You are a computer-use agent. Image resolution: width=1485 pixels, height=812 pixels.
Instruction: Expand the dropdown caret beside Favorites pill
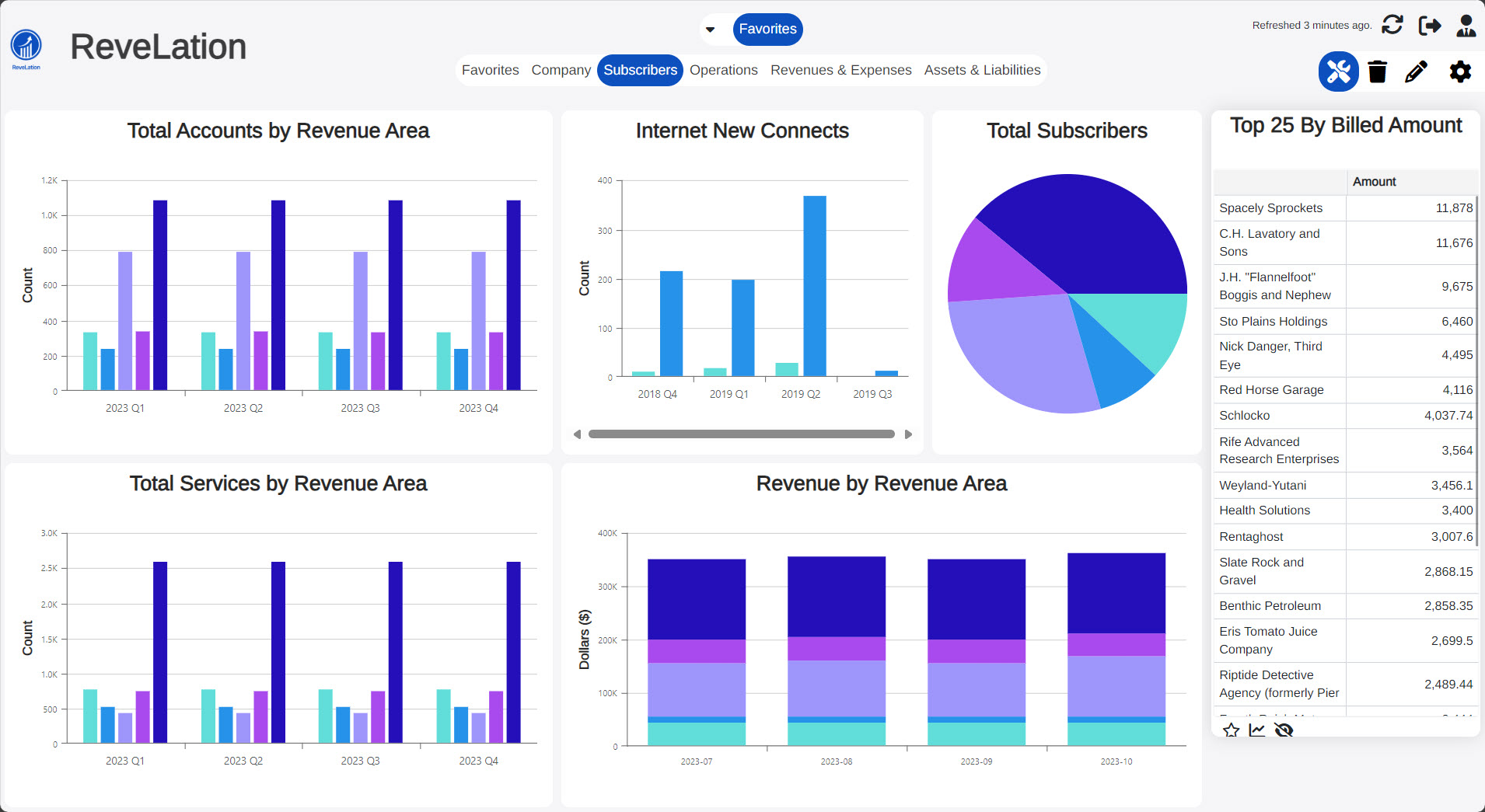click(x=710, y=30)
